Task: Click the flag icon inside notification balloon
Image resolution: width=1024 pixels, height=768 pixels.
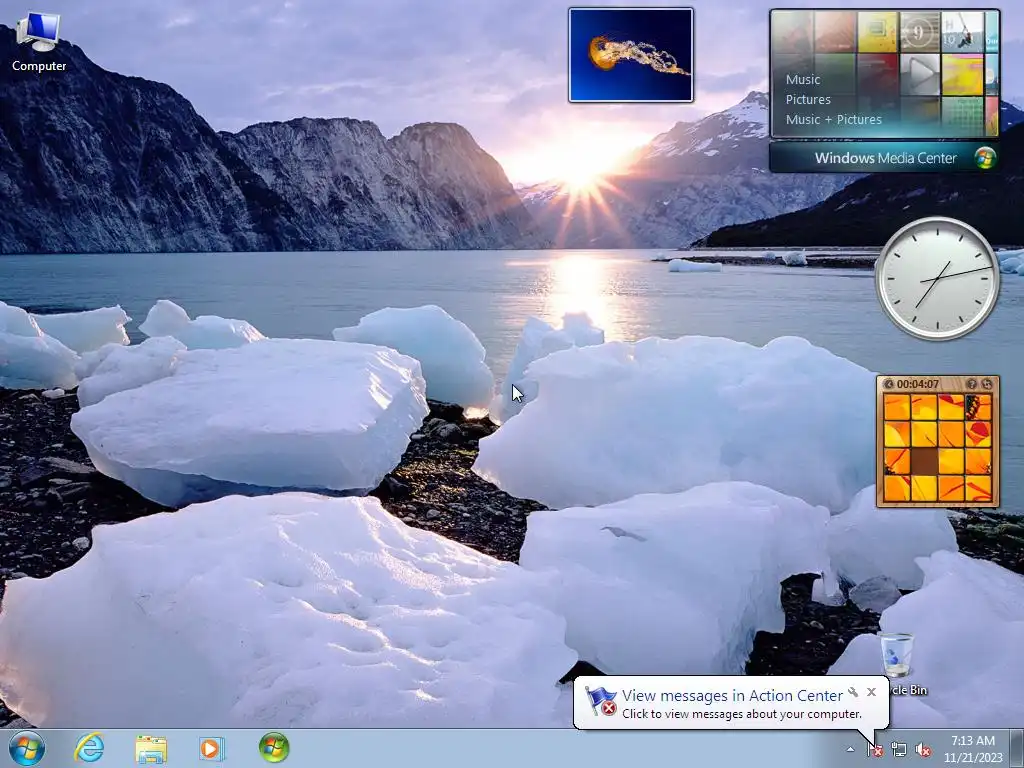Action: tap(601, 701)
